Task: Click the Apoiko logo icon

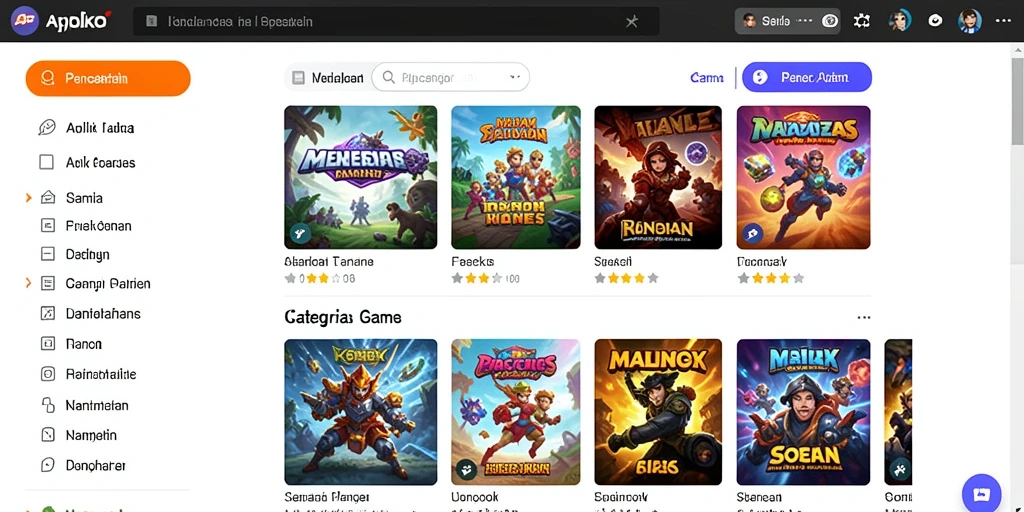Action: (x=24, y=20)
